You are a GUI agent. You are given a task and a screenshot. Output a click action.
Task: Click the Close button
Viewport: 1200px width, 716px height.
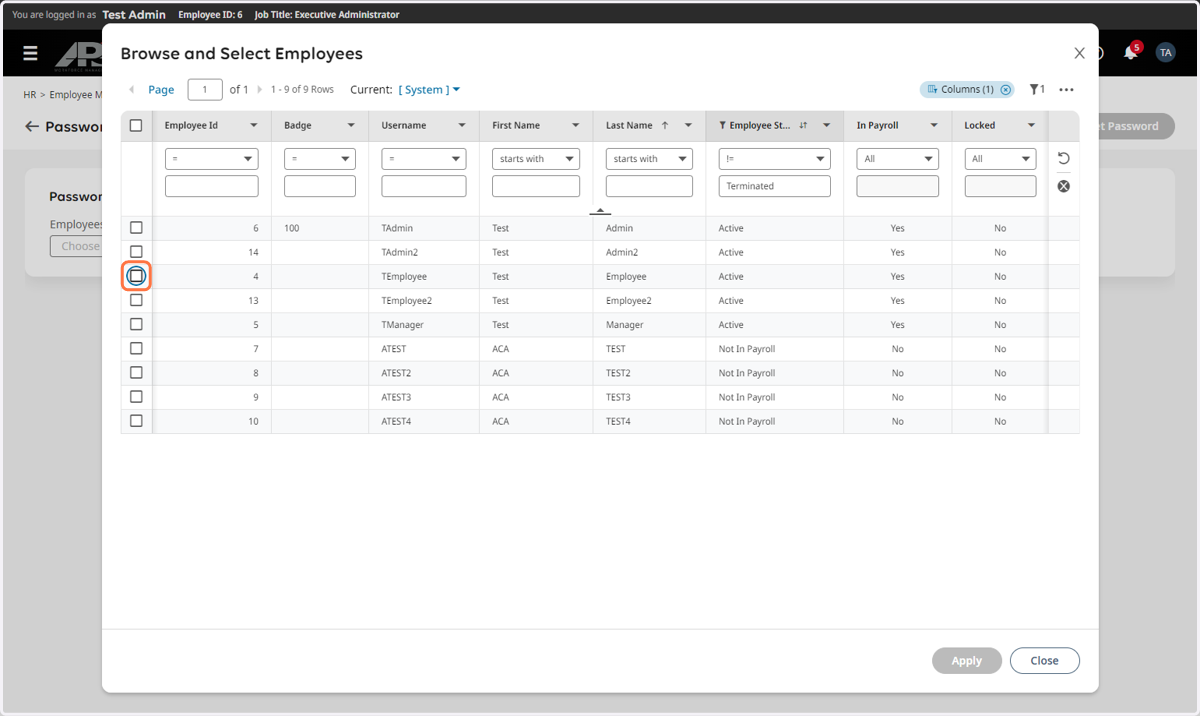pos(1044,660)
